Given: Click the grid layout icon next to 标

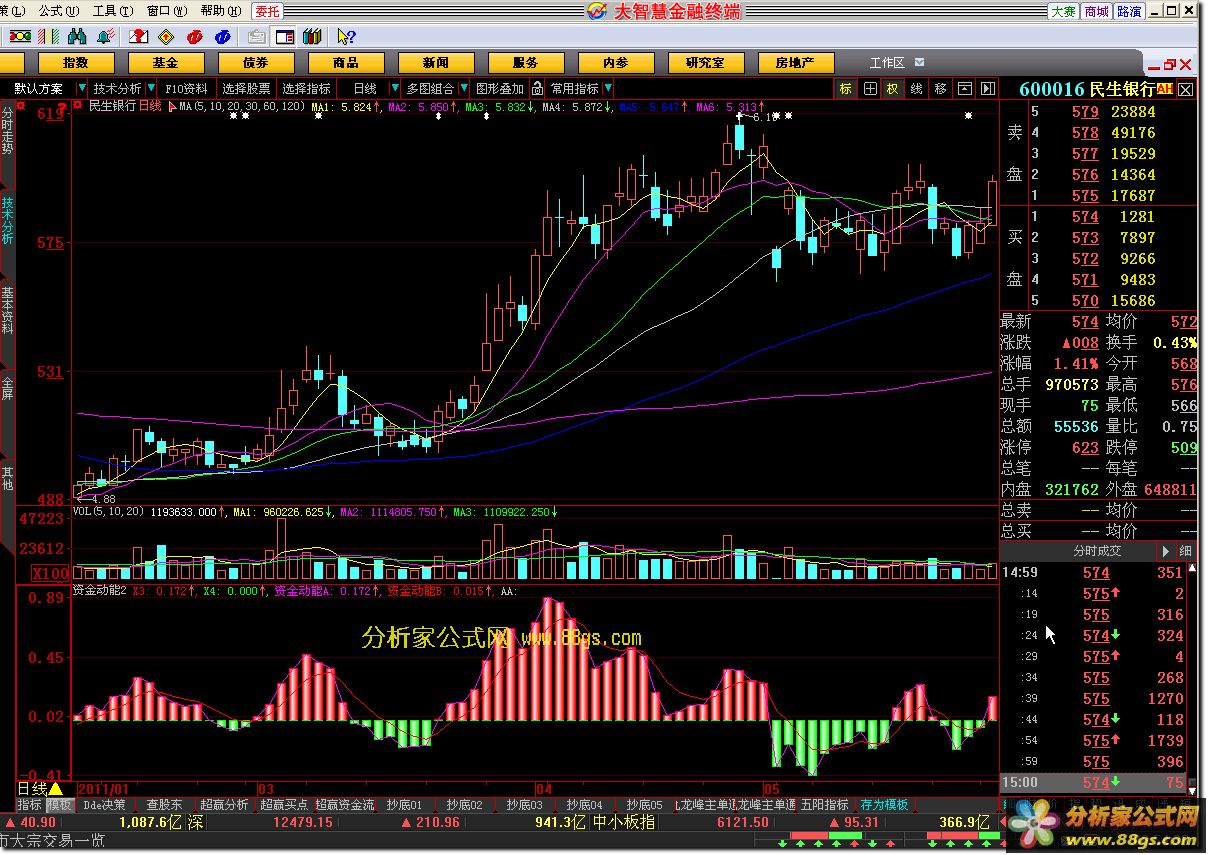Looking at the screenshot, I should pos(870,89).
